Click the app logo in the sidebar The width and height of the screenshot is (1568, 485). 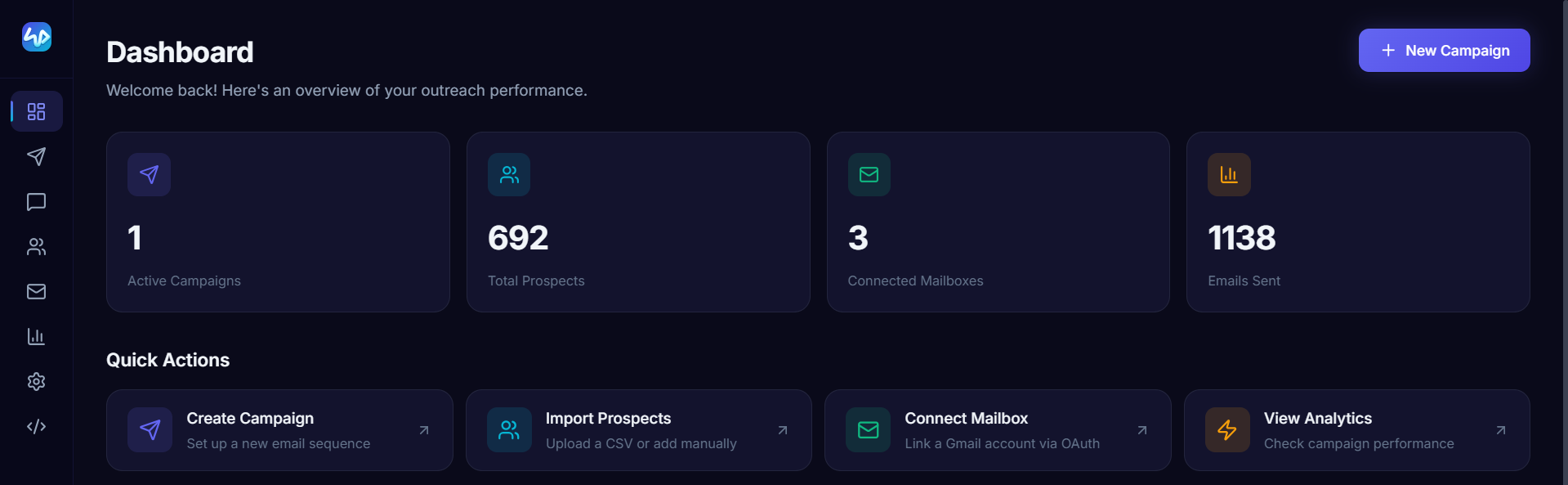tap(37, 37)
